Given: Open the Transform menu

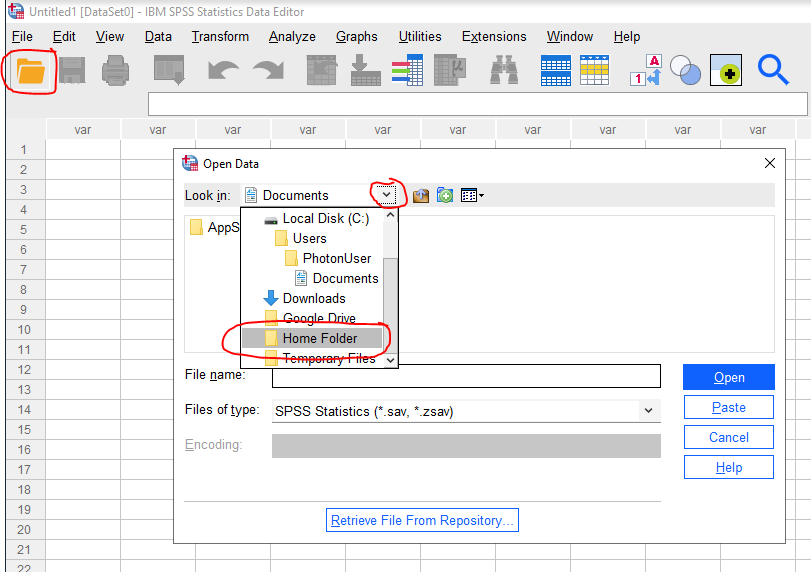Looking at the screenshot, I should (x=220, y=37).
